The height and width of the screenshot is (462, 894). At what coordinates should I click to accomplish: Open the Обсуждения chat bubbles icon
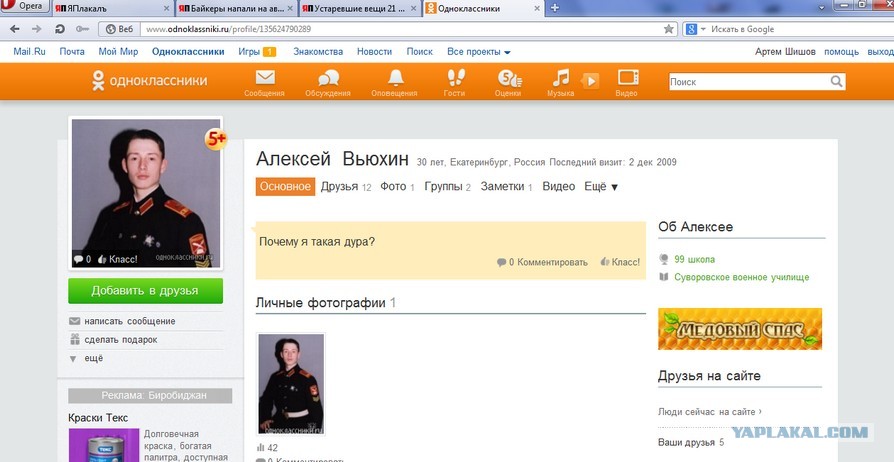pyautogui.click(x=328, y=78)
